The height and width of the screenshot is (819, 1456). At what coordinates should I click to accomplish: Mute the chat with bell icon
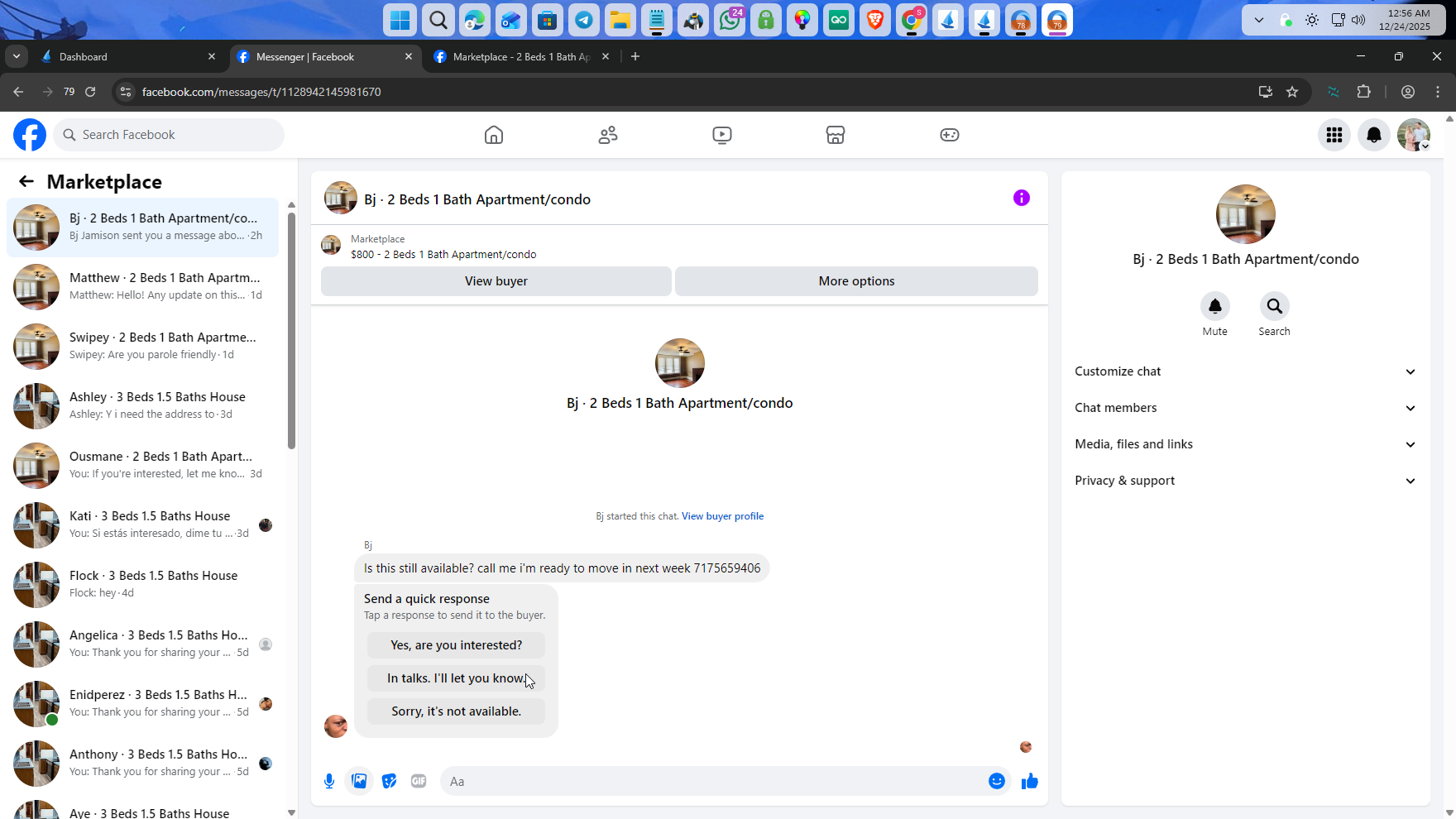pyautogui.click(x=1215, y=306)
